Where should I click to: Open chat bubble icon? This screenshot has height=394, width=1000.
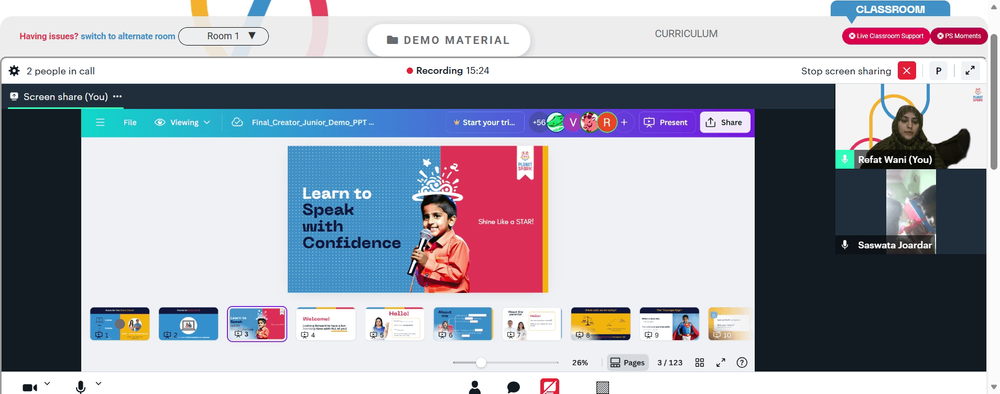point(513,387)
